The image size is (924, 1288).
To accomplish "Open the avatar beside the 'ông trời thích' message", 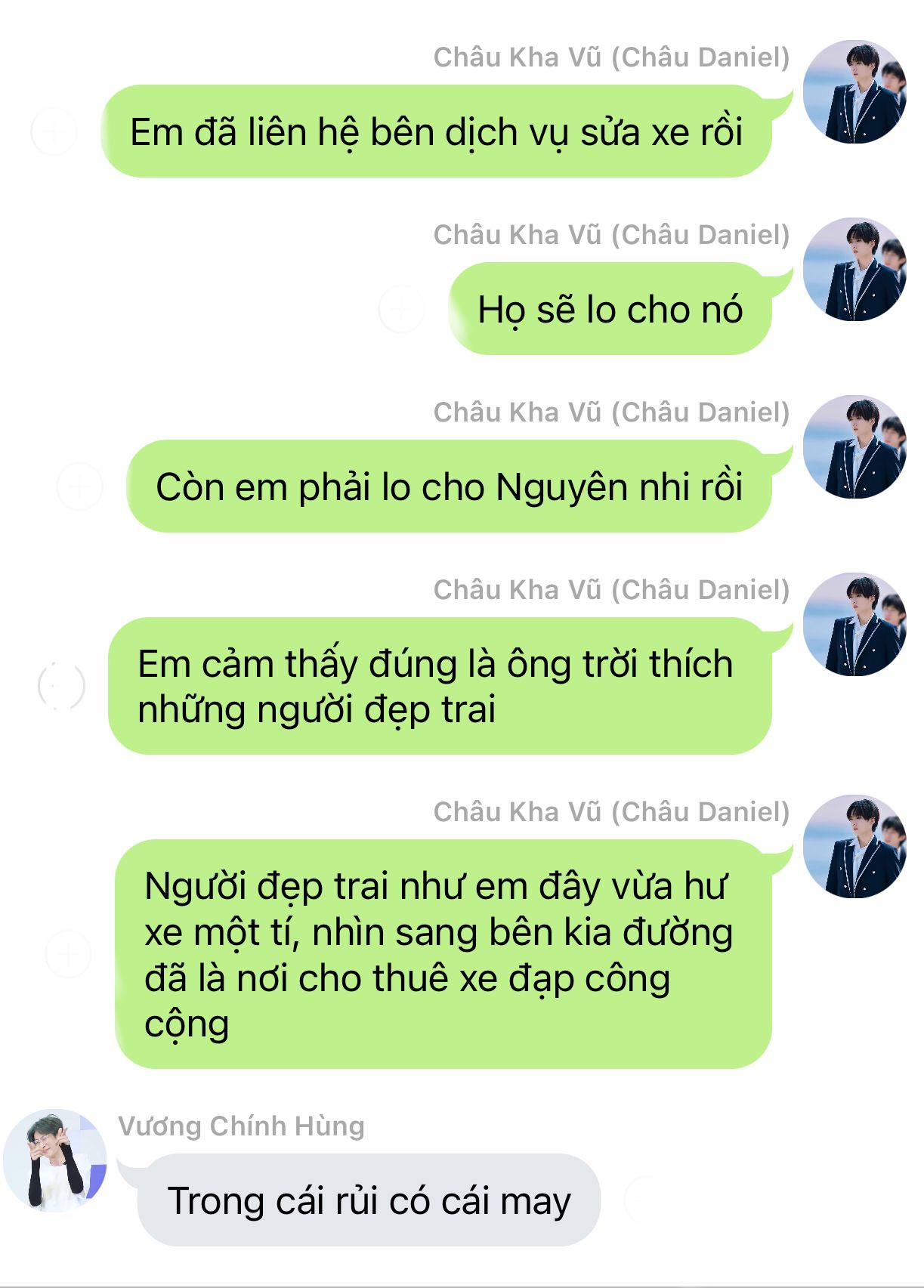I will [x=854, y=625].
